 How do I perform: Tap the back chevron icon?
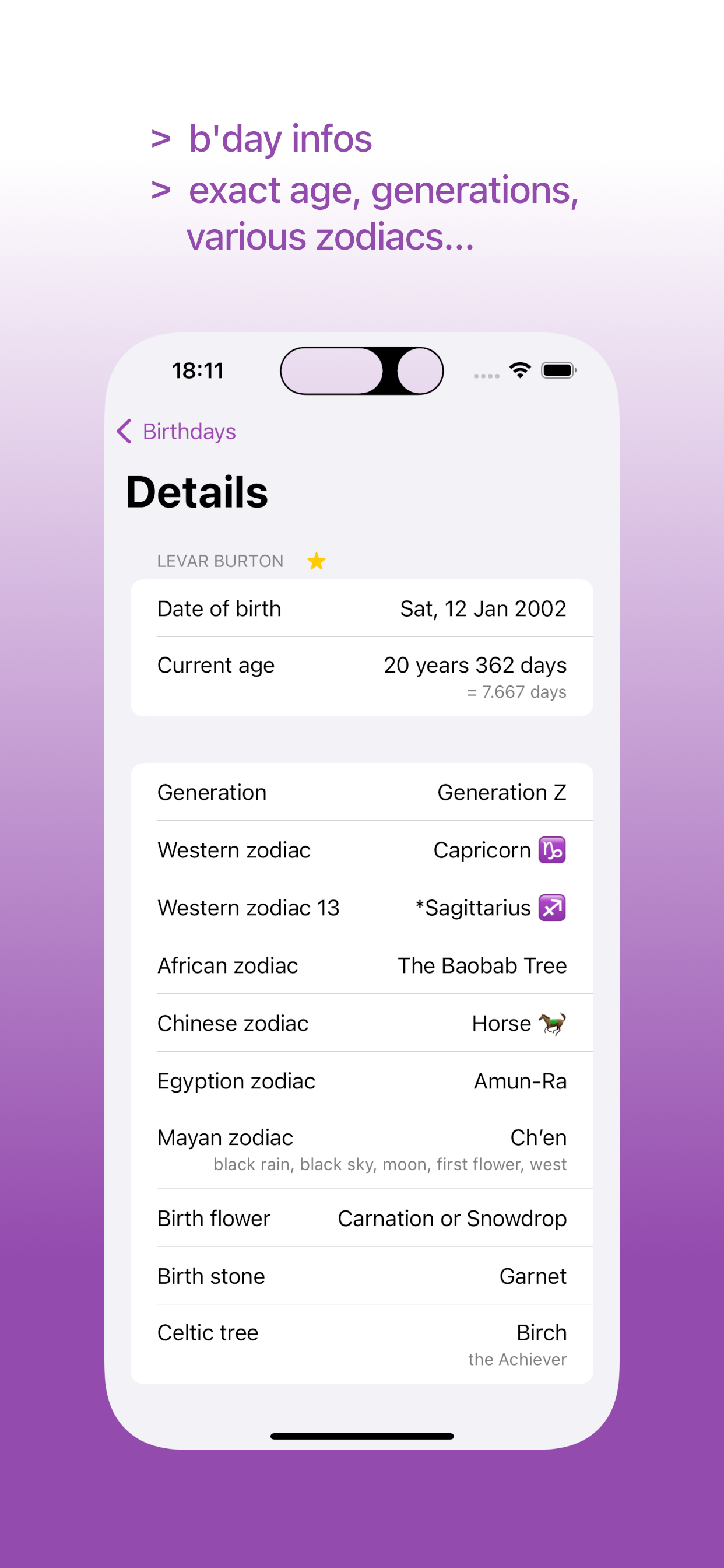pyautogui.click(x=124, y=432)
